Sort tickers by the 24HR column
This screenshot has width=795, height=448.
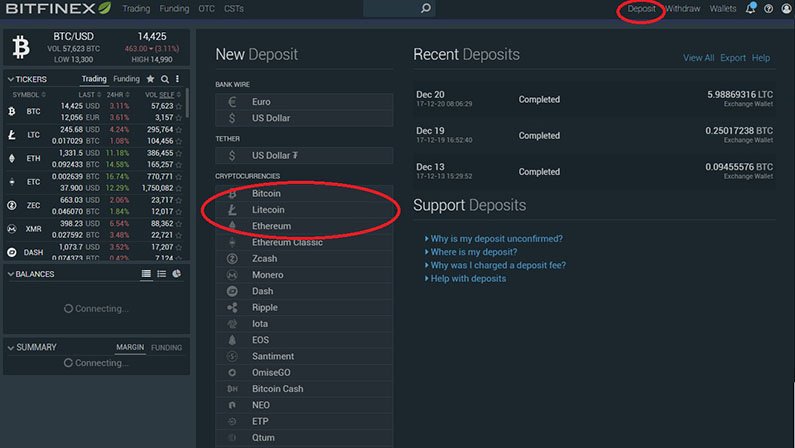(118, 95)
